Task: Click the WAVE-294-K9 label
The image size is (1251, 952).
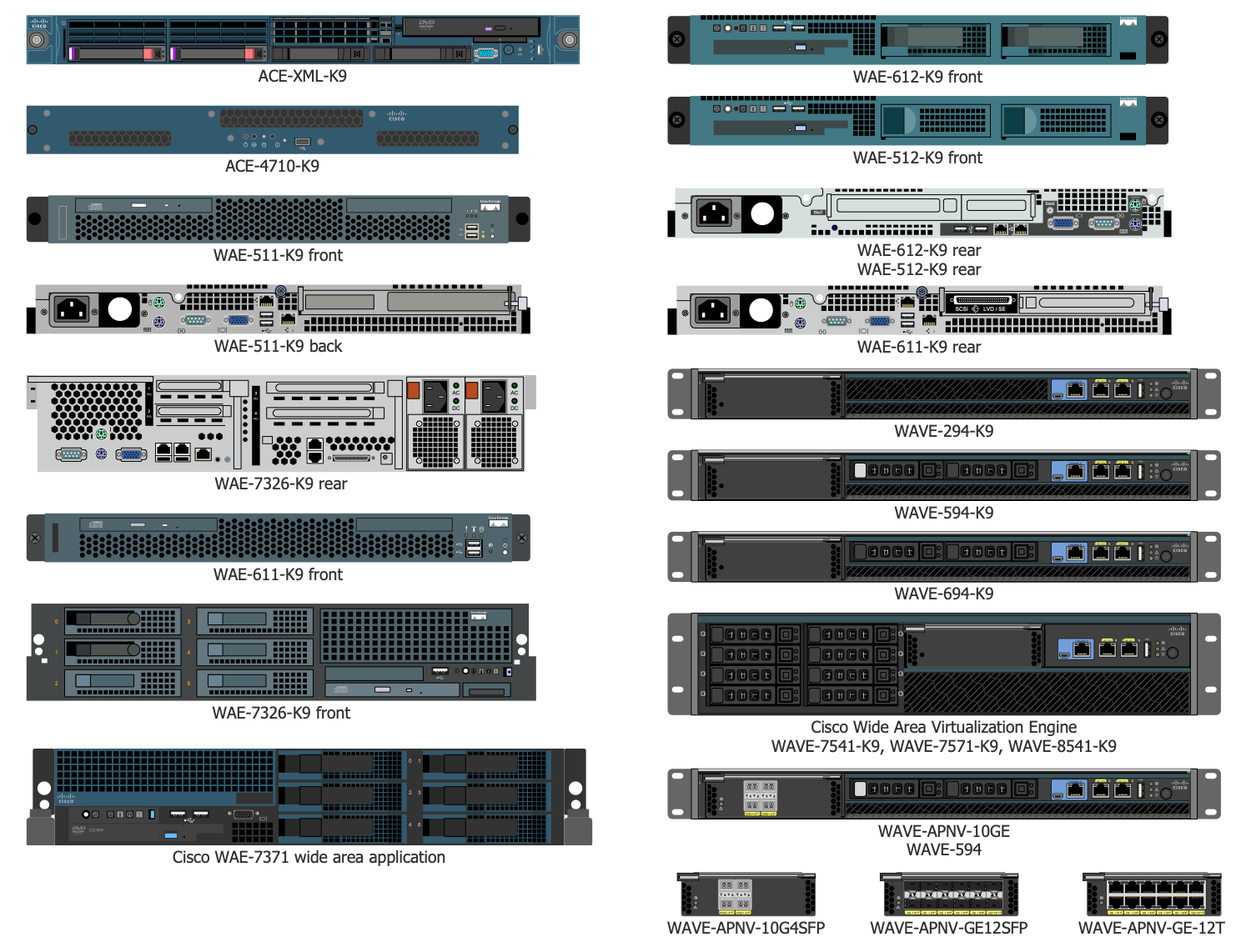Action: (x=944, y=431)
